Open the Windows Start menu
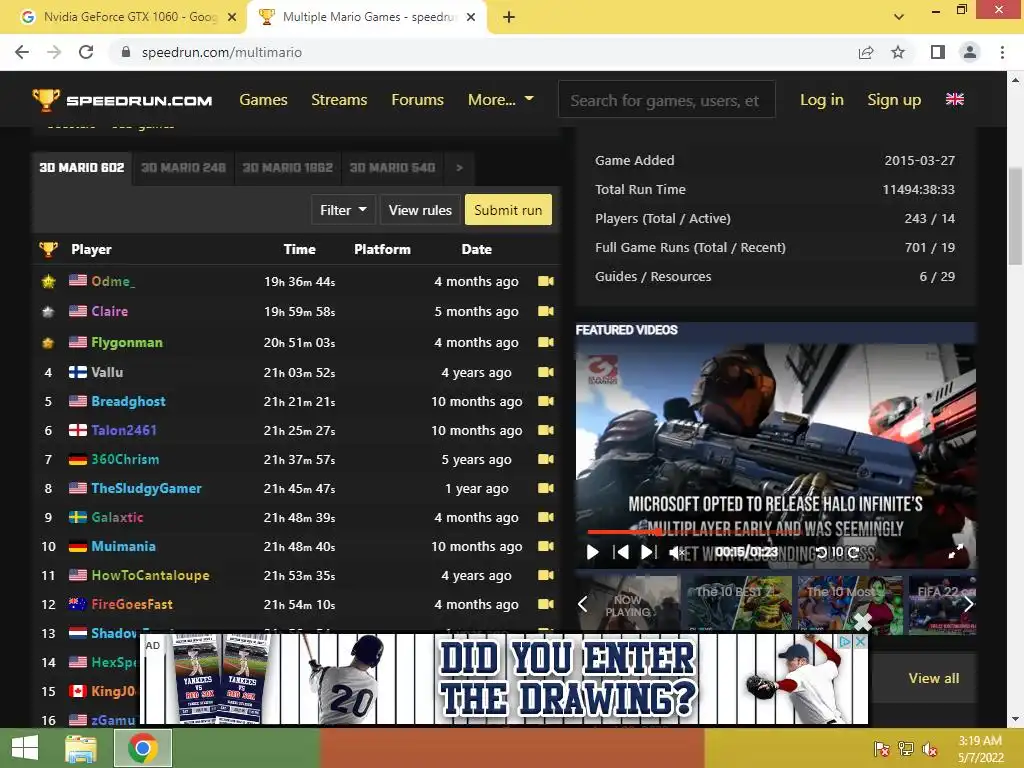 25,748
